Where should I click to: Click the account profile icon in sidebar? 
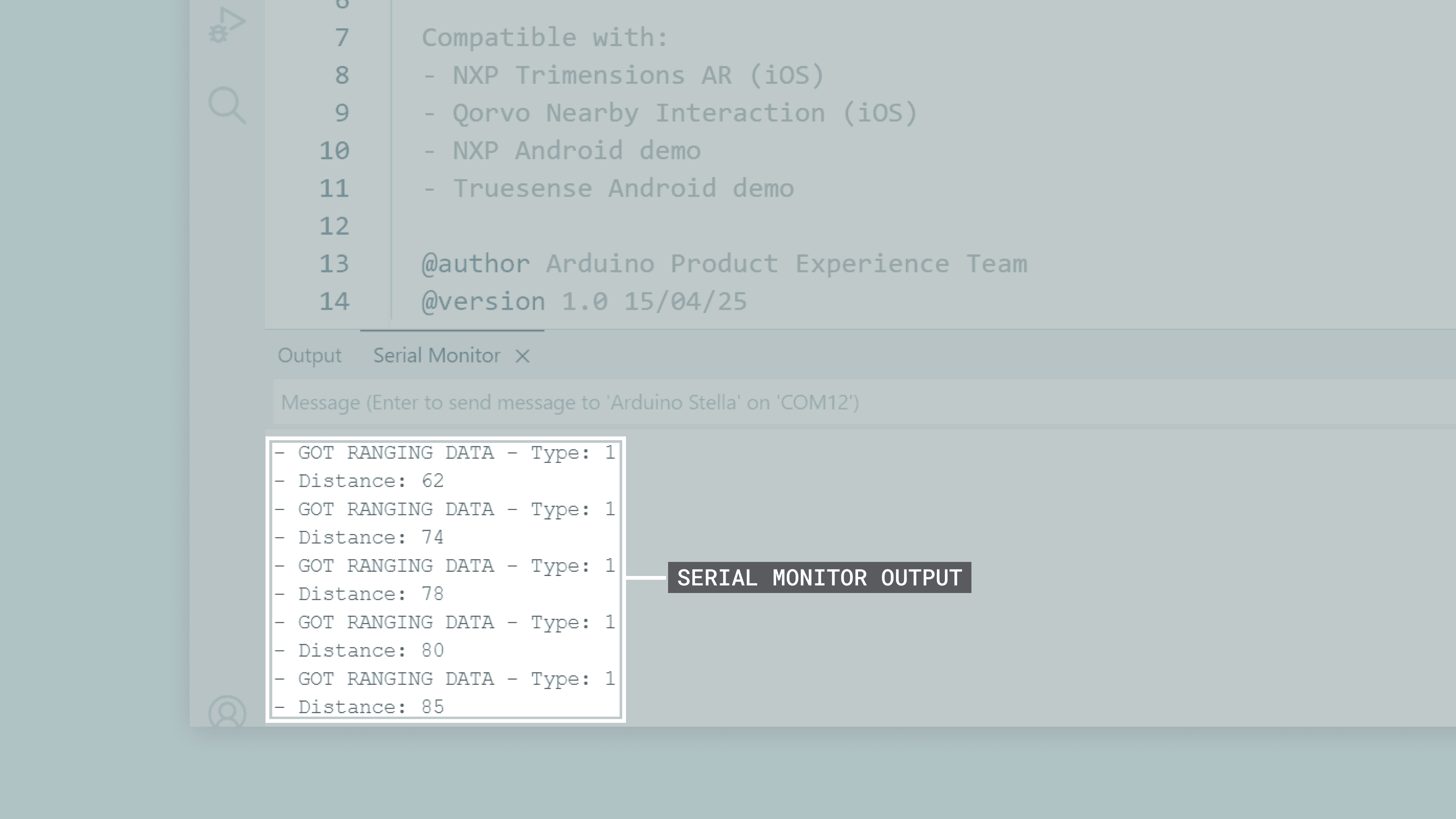point(227,711)
